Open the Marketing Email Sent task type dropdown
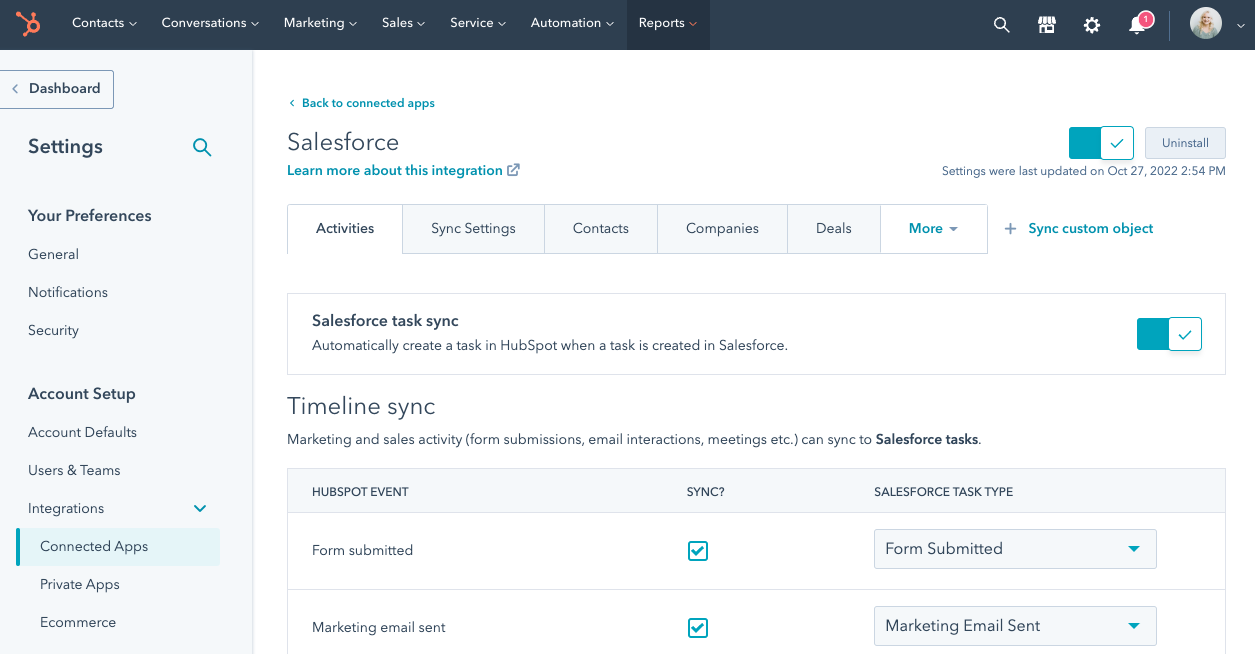Viewport: 1255px width, 654px height. (x=1015, y=626)
